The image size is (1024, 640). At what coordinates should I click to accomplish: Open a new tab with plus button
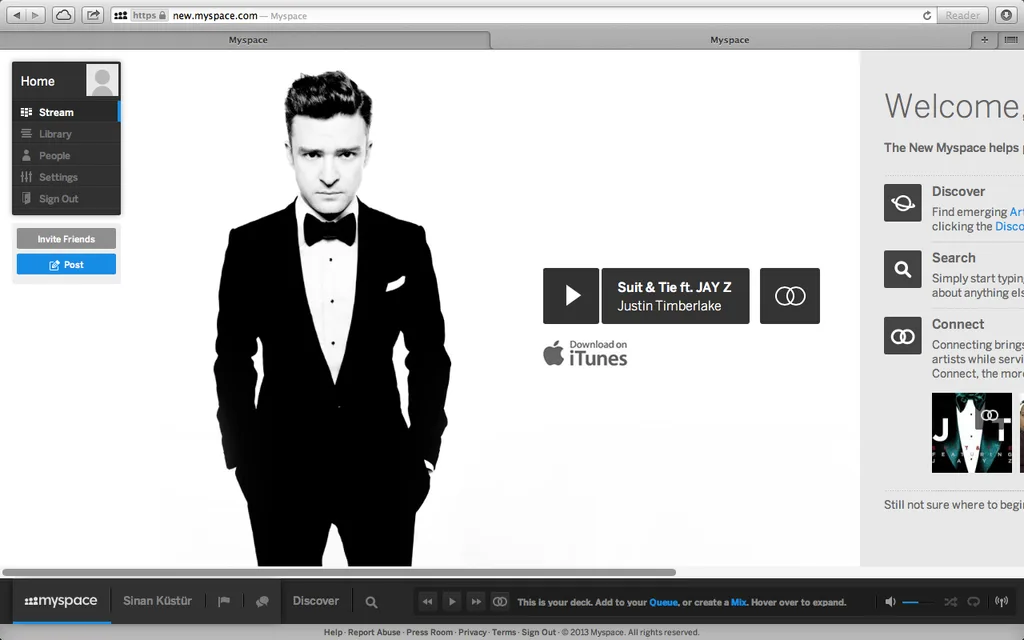(984, 40)
